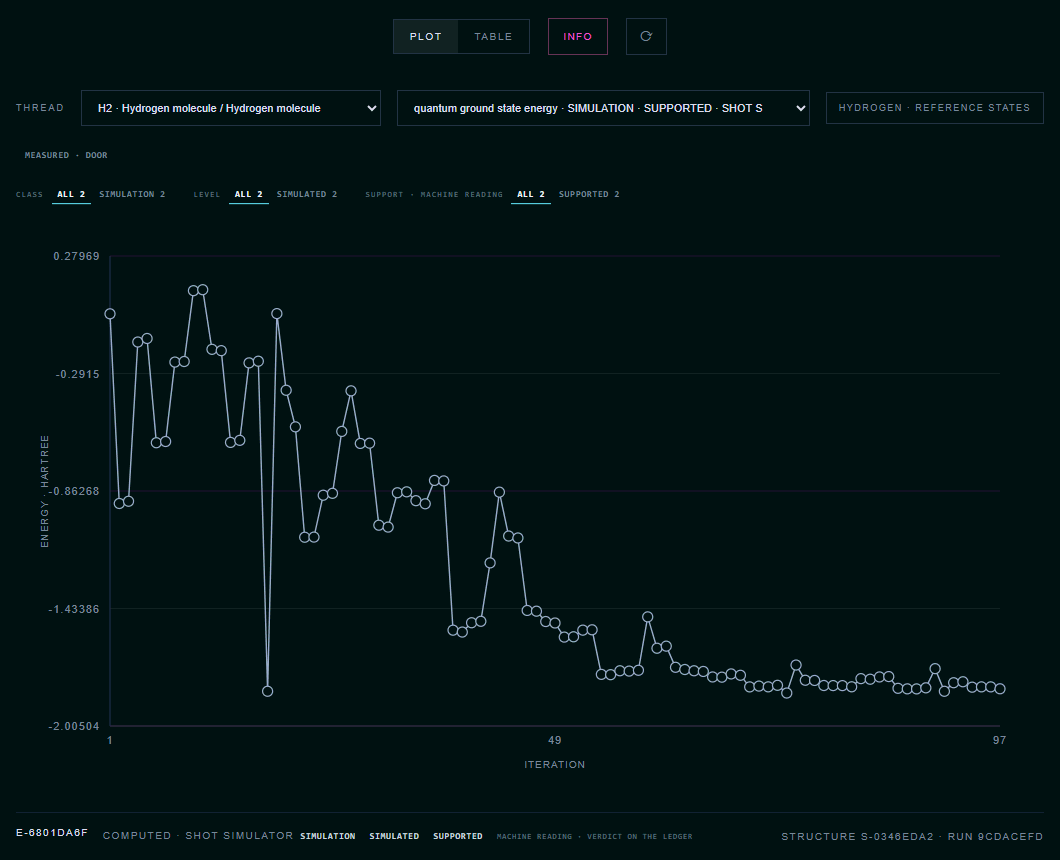
Task: Click the y-axis value 0.27969
Action: click(x=76, y=256)
